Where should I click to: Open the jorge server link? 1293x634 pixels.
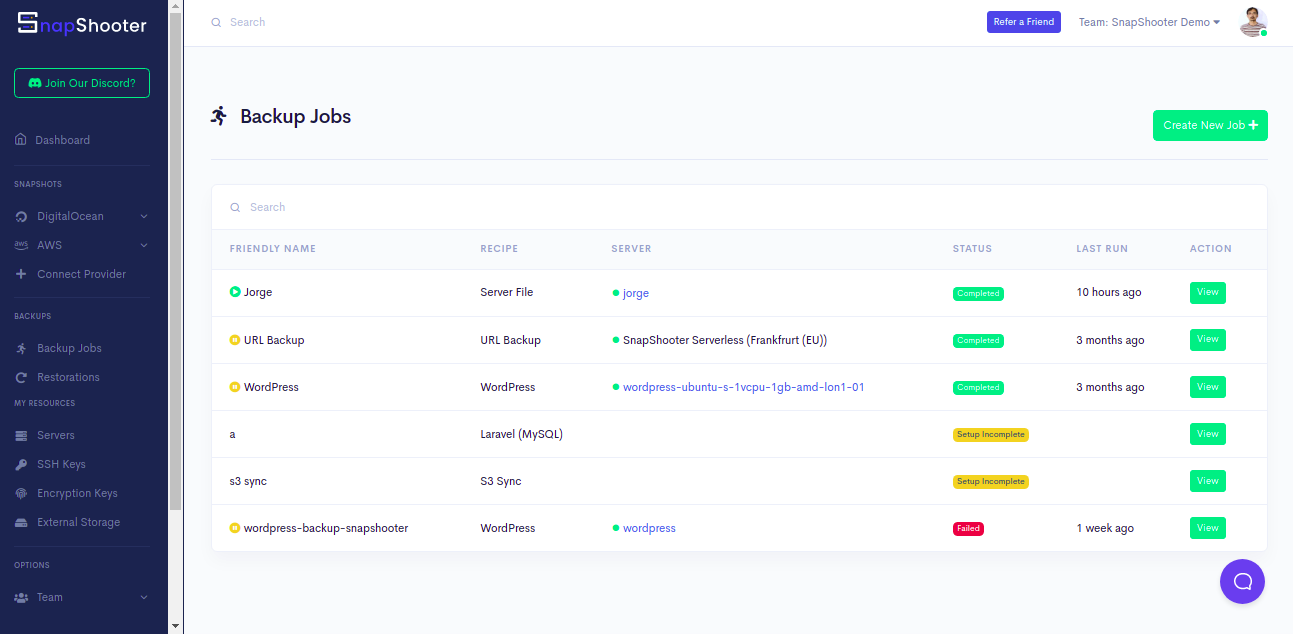tap(636, 293)
